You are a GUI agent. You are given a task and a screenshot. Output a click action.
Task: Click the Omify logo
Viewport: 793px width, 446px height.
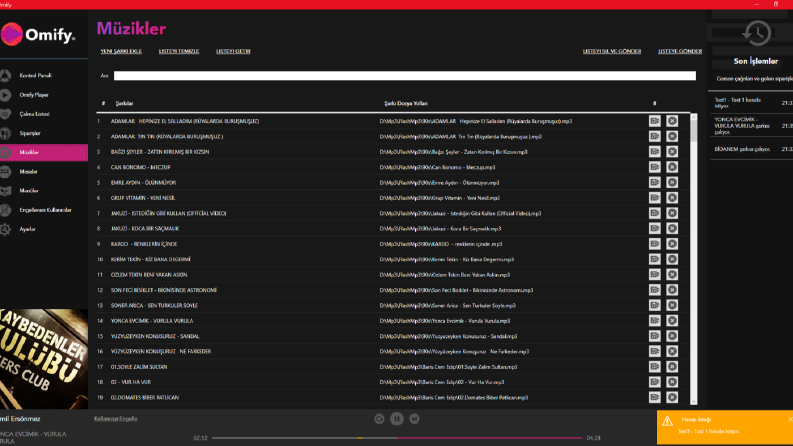pyautogui.click(x=38, y=34)
